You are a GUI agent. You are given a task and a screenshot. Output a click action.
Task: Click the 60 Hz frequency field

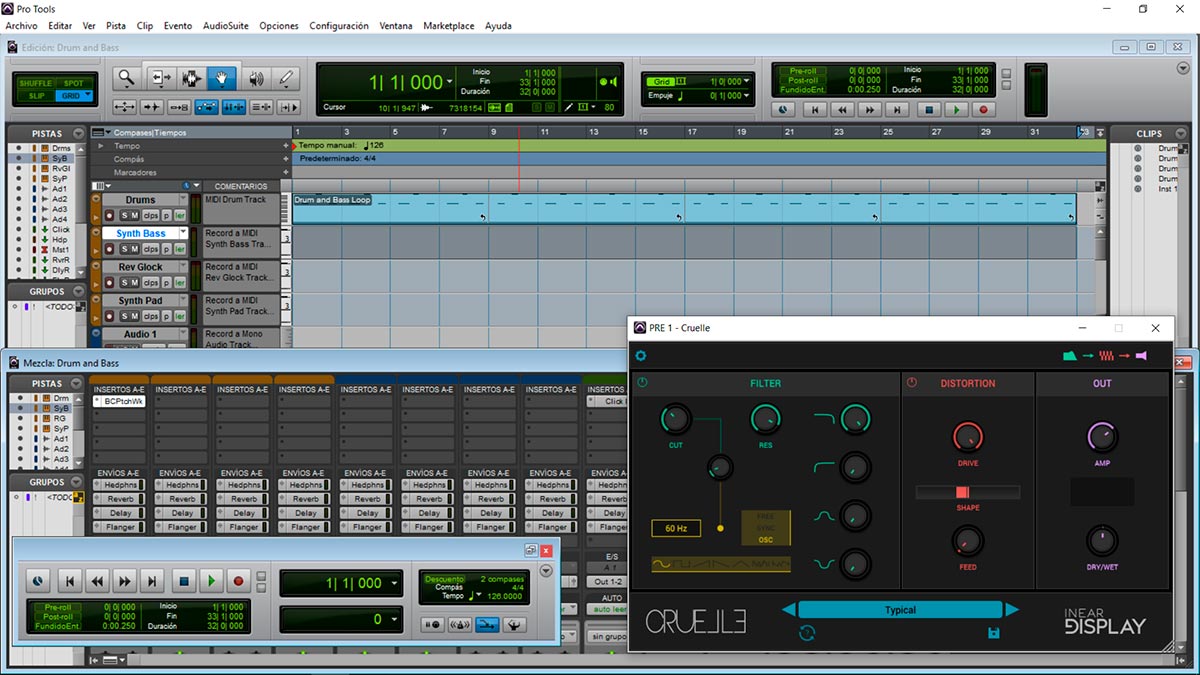(676, 527)
